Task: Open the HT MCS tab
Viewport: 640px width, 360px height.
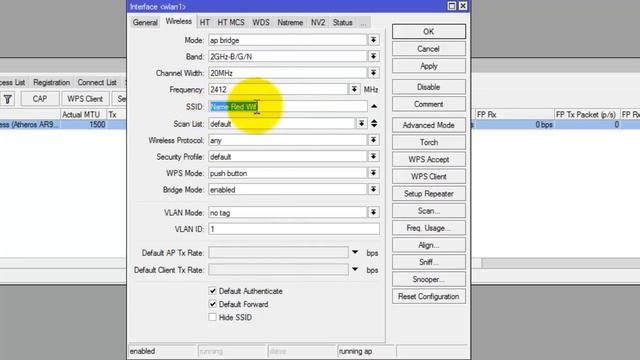Action: coord(231,22)
